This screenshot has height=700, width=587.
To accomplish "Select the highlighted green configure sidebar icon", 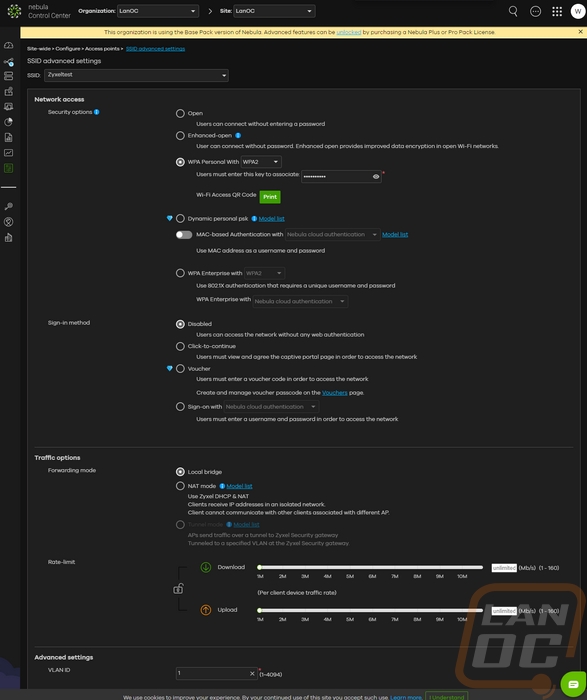I will [8, 168].
